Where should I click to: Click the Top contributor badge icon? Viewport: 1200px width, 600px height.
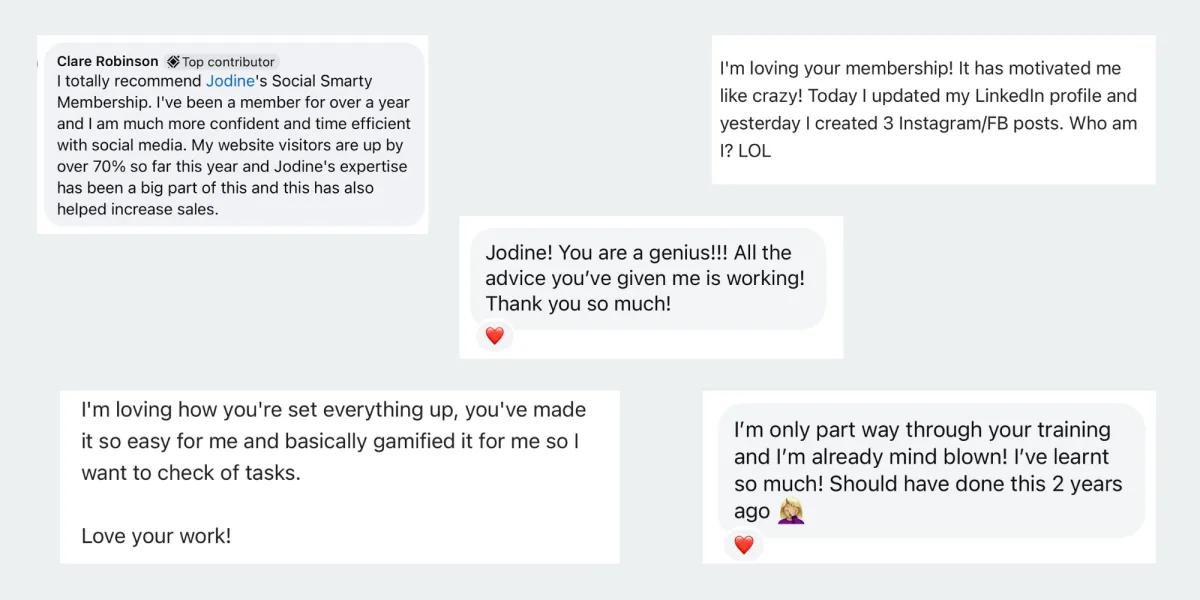click(x=173, y=62)
